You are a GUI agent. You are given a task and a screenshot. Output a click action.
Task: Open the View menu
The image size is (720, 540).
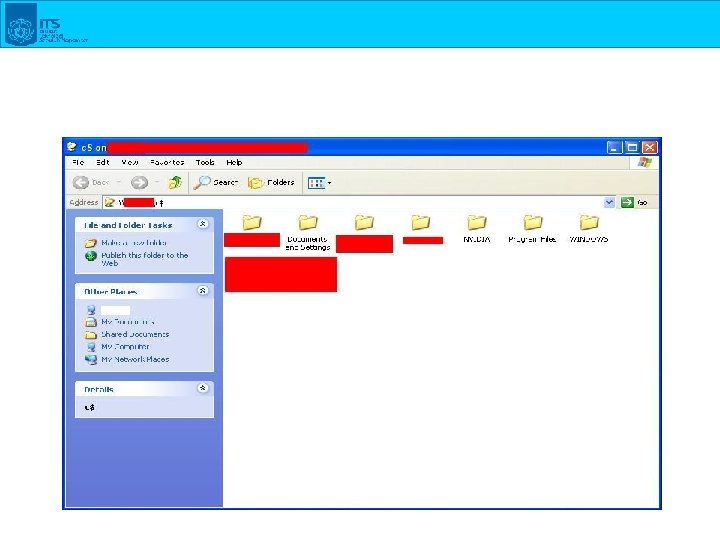pos(129,162)
